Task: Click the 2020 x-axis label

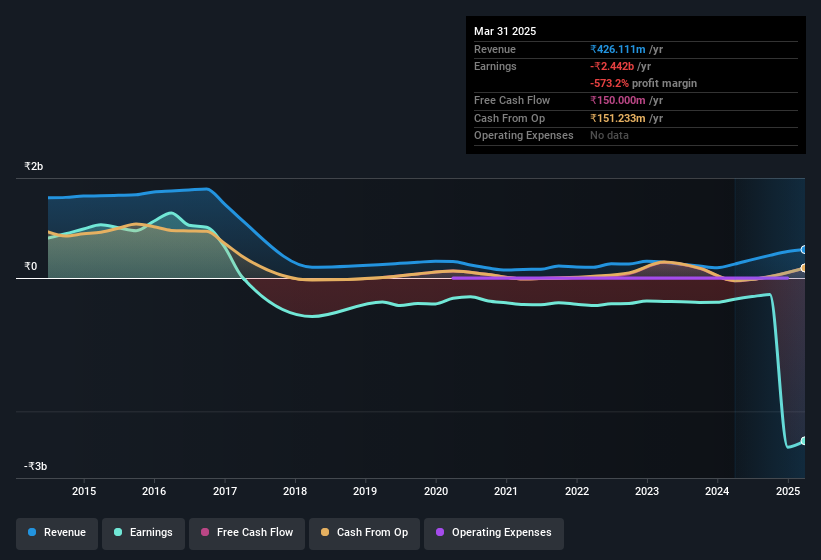Action: [436, 491]
